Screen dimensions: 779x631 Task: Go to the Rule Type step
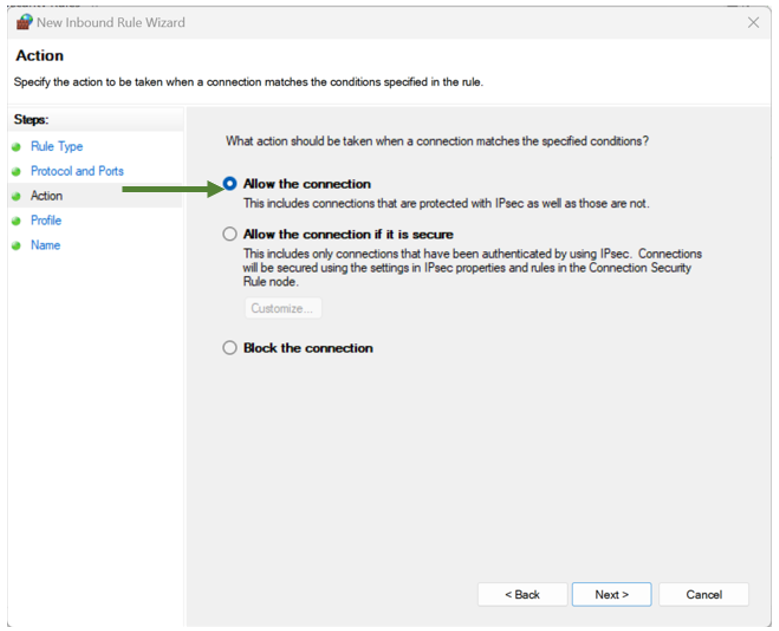click(x=57, y=147)
